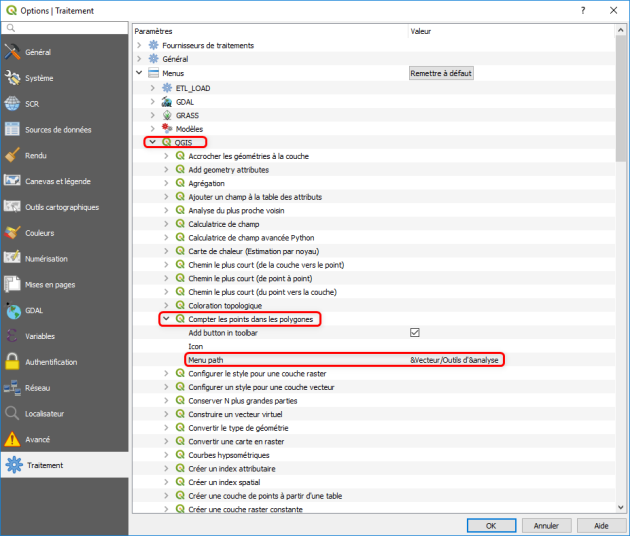Select the GDAL globe icon in sidebar
The width and height of the screenshot is (630, 536).
pyautogui.click(x=12, y=310)
